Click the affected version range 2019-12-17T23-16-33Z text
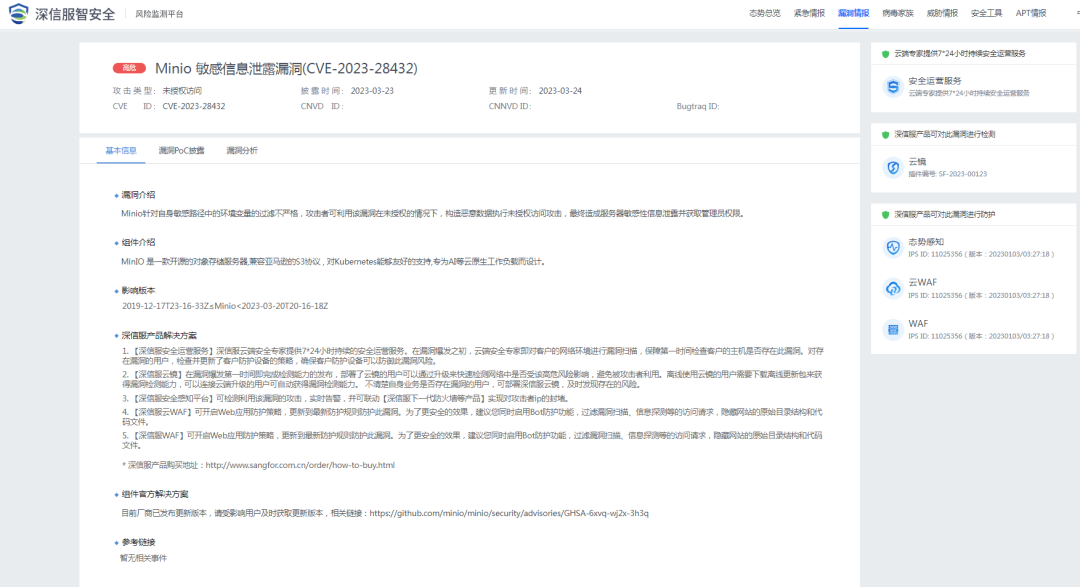The height and width of the screenshot is (587, 1080). tap(225, 306)
